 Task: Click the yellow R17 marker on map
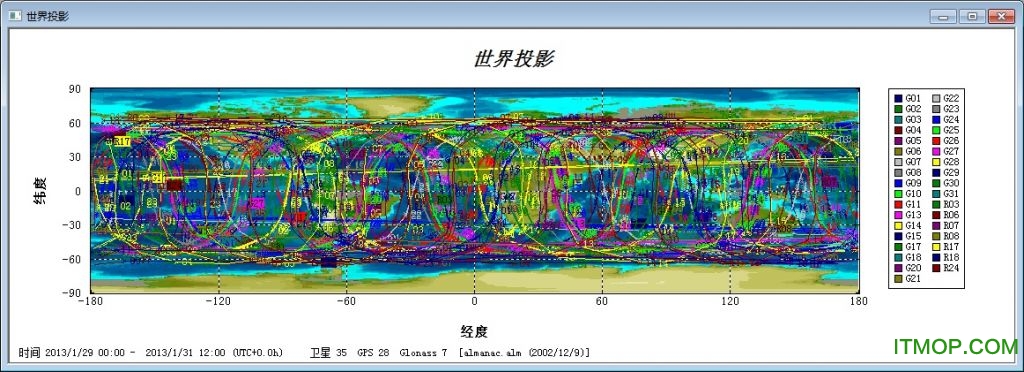122,141
